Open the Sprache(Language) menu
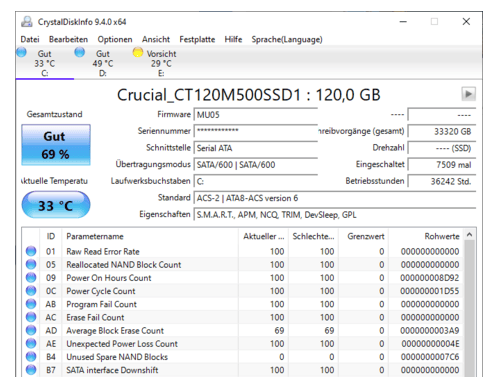 tap(287, 39)
